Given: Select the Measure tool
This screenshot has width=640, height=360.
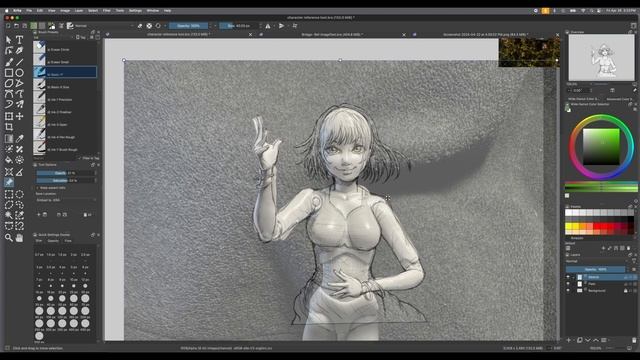Looking at the screenshot, I should pos(19,172).
